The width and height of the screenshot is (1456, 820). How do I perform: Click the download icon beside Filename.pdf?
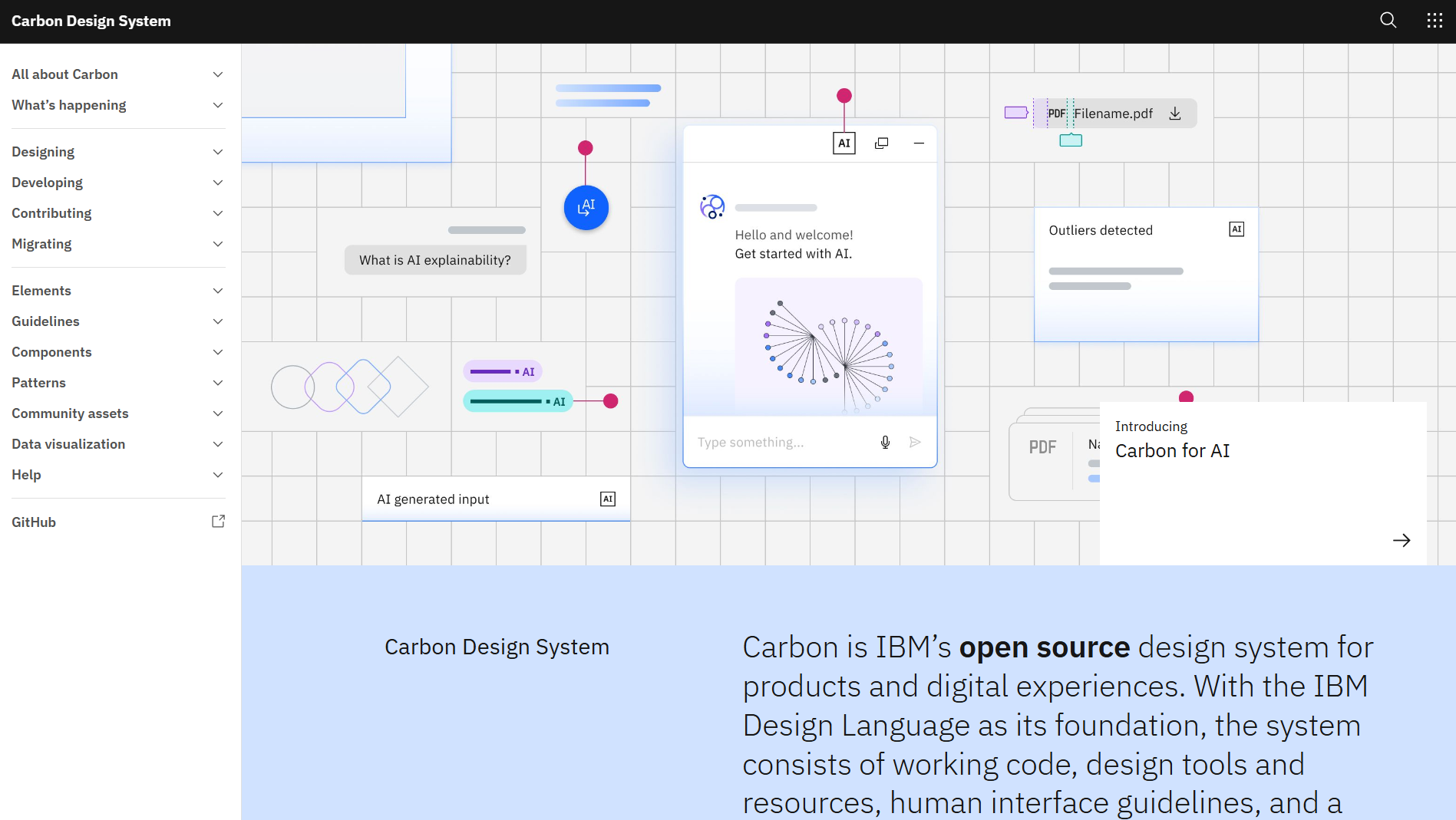1175,114
